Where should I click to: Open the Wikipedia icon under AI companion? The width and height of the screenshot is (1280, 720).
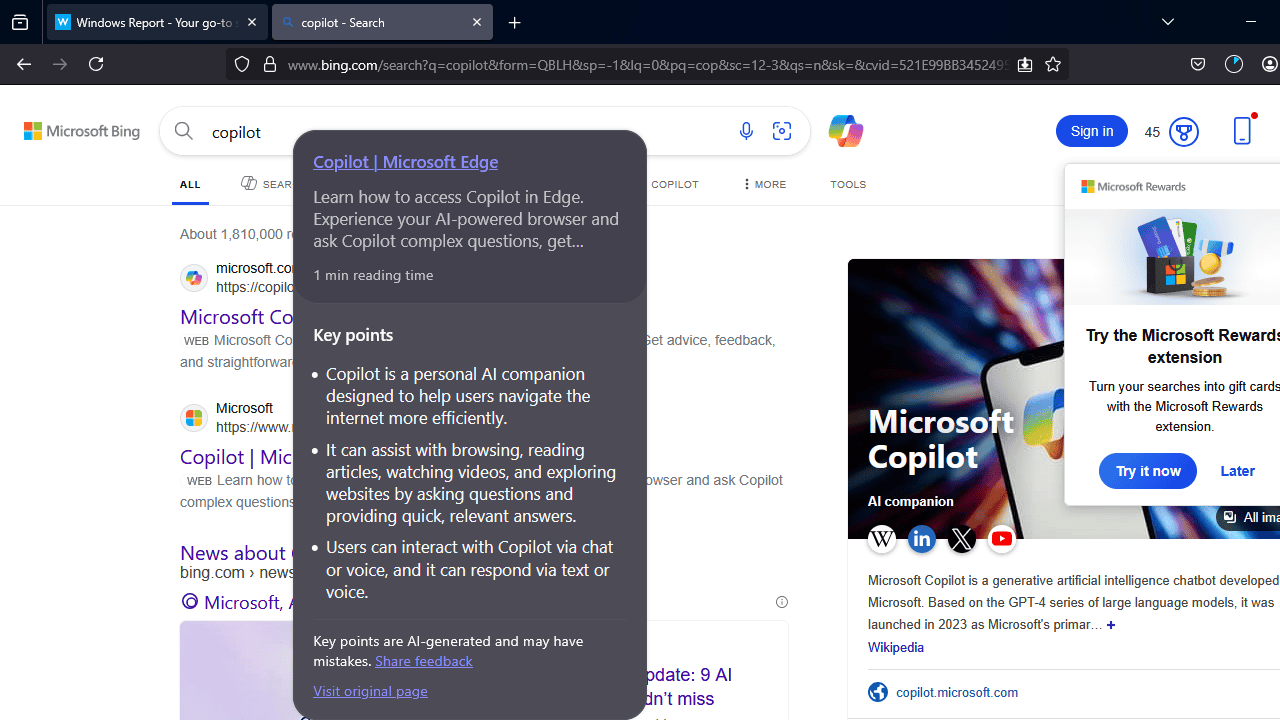pyautogui.click(x=882, y=539)
